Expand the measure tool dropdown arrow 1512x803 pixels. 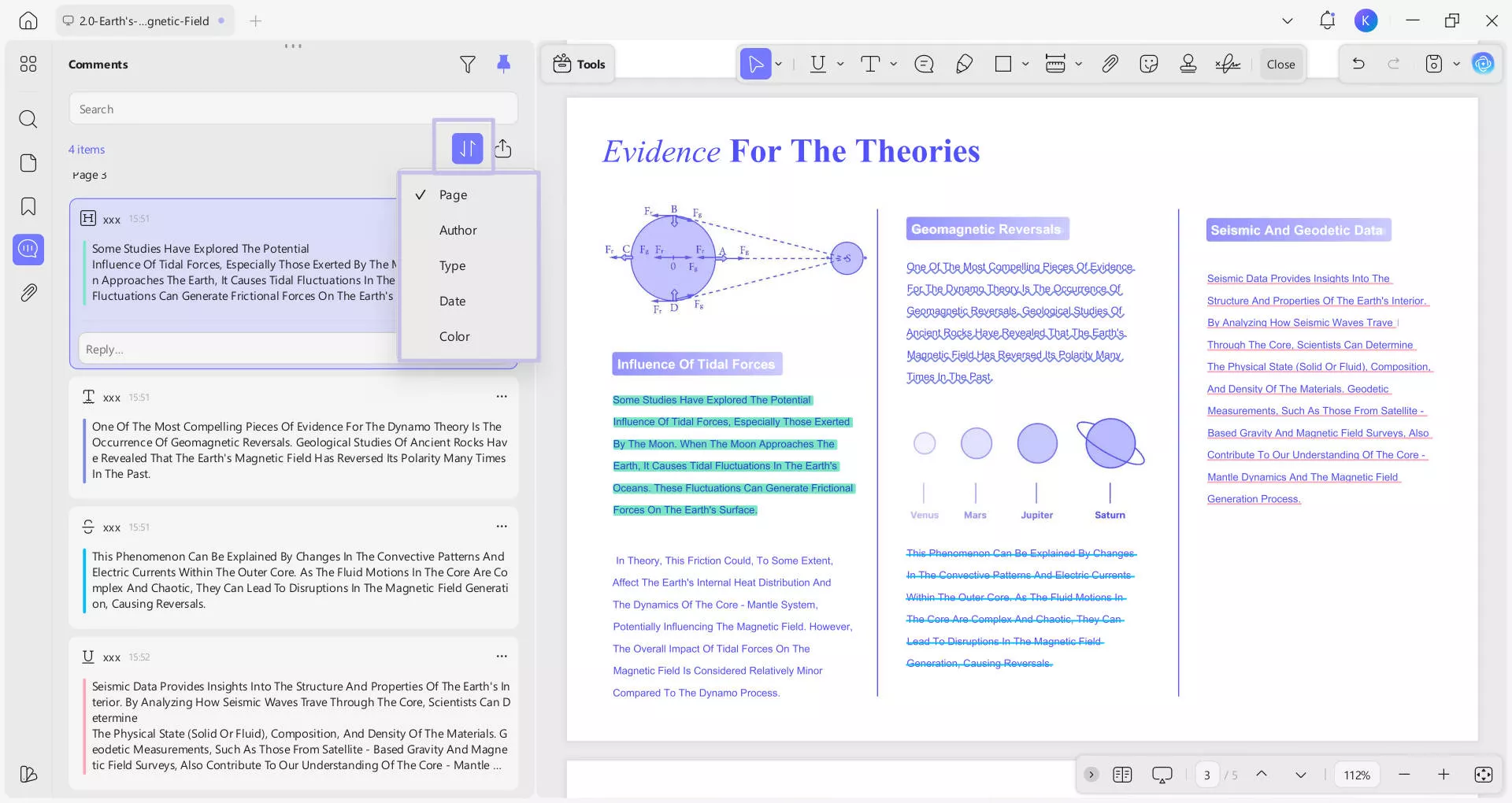pos(1079,64)
